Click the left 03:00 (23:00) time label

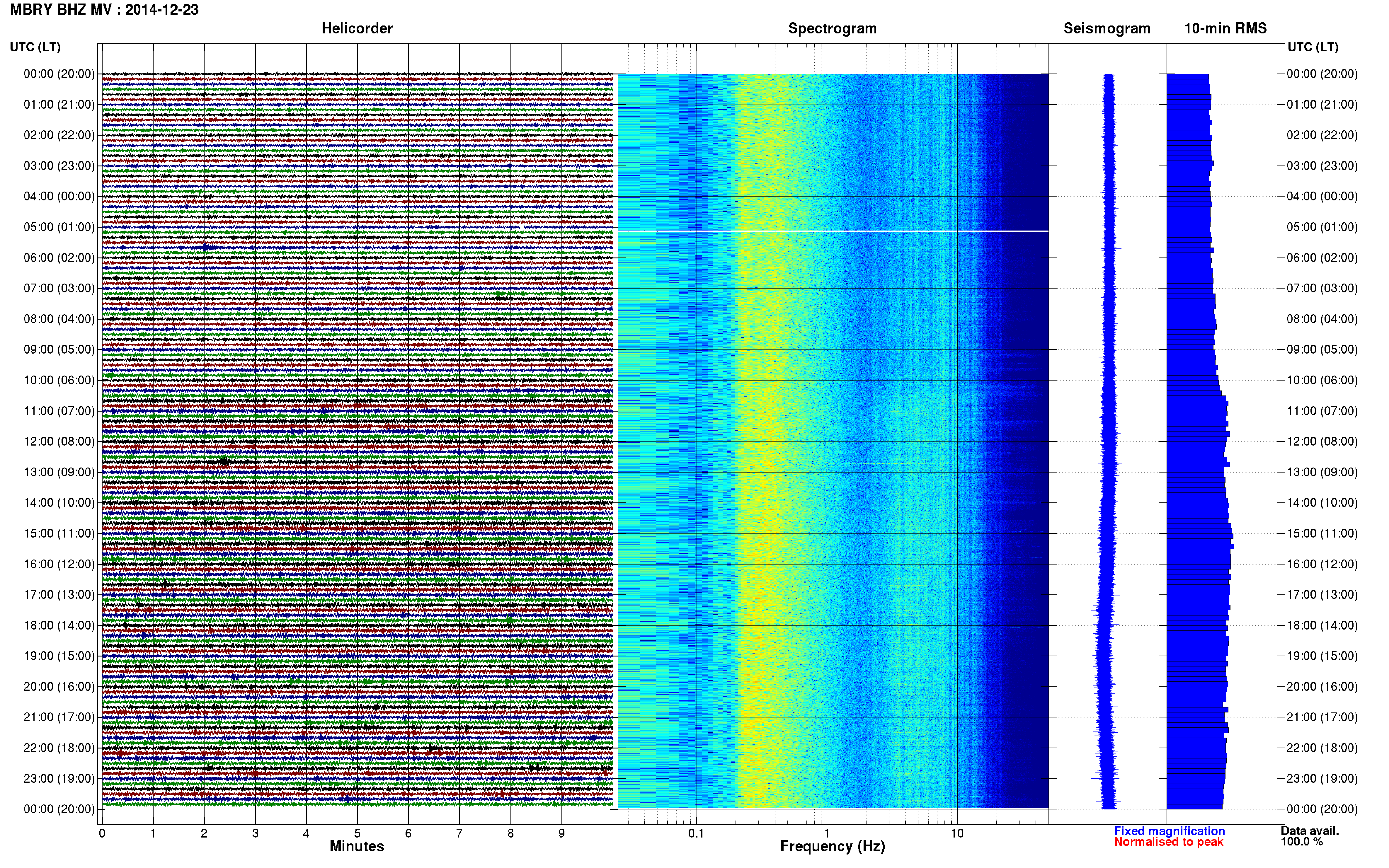coord(59,166)
